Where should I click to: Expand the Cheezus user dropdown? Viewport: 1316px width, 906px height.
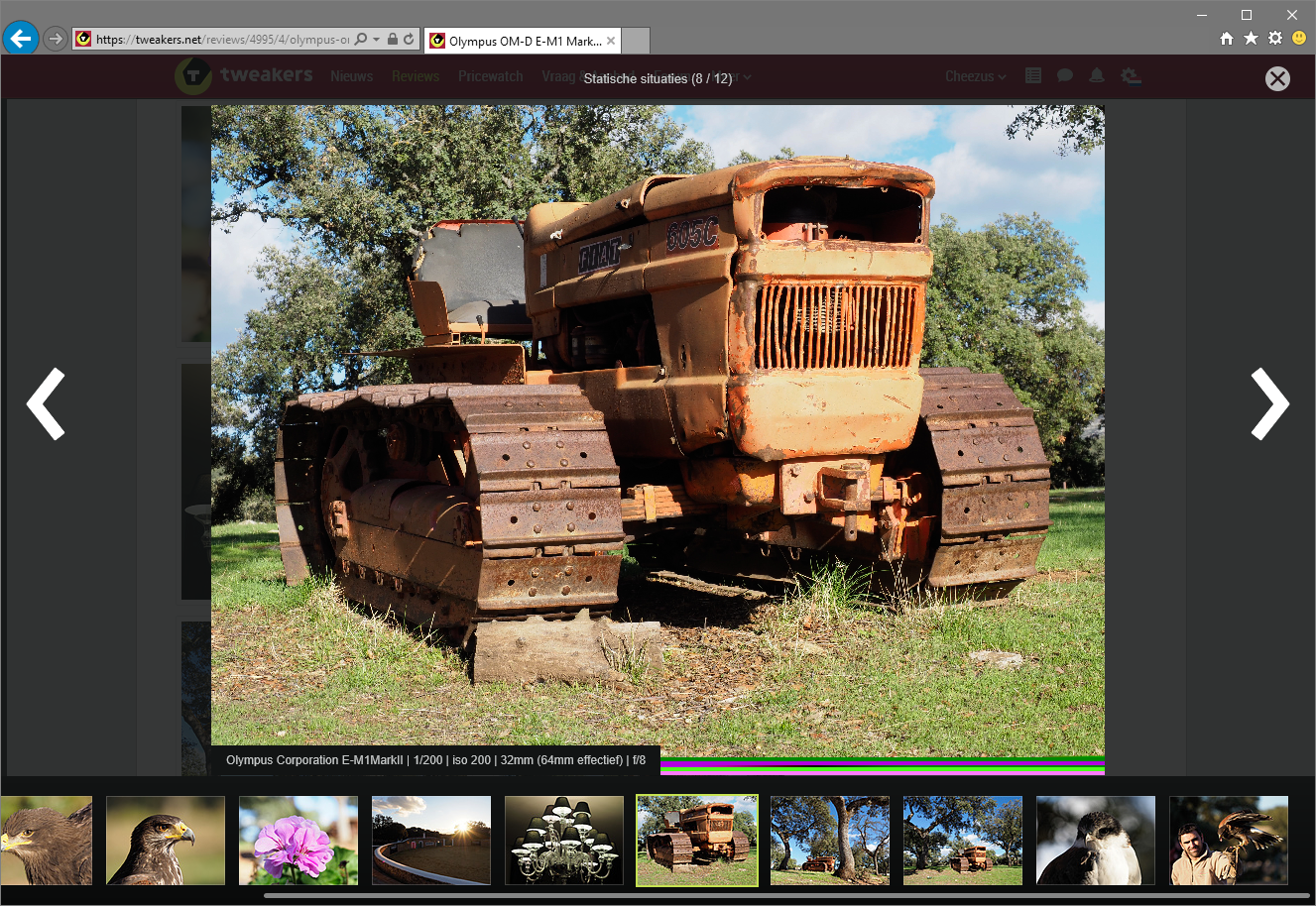(976, 76)
